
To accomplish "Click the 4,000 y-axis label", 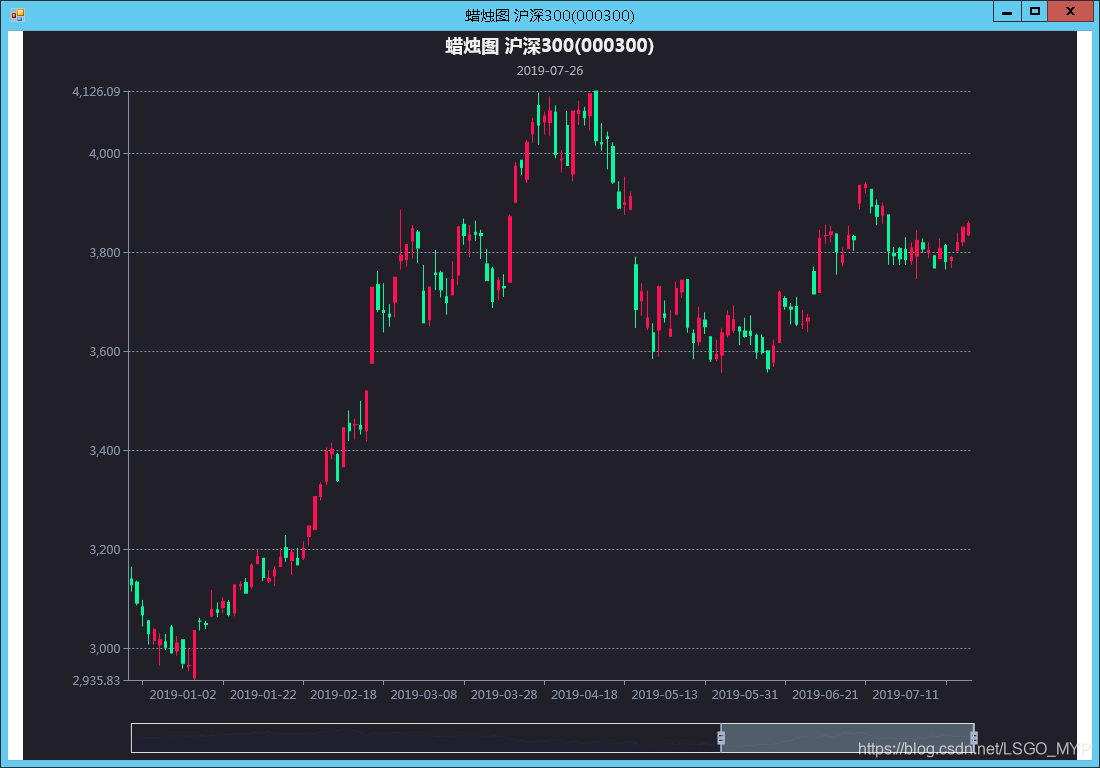I will point(105,154).
